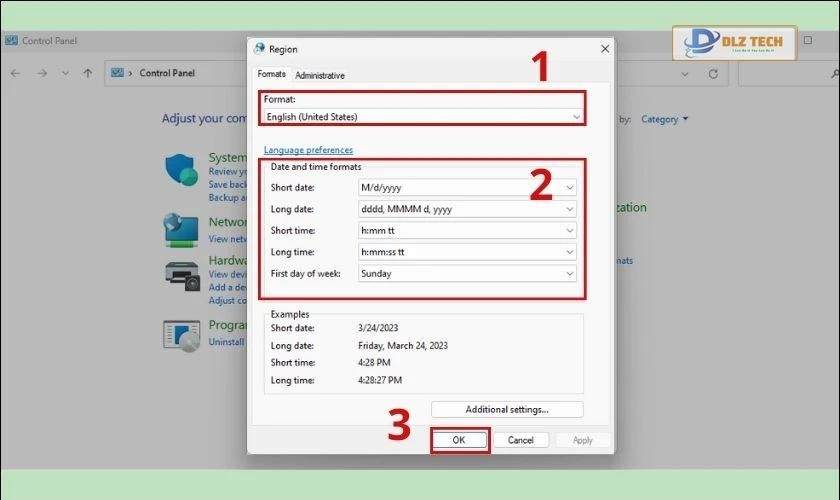The image size is (840, 500).
Task: Open the Network and Internet globe icon
Action: (181, 229)
